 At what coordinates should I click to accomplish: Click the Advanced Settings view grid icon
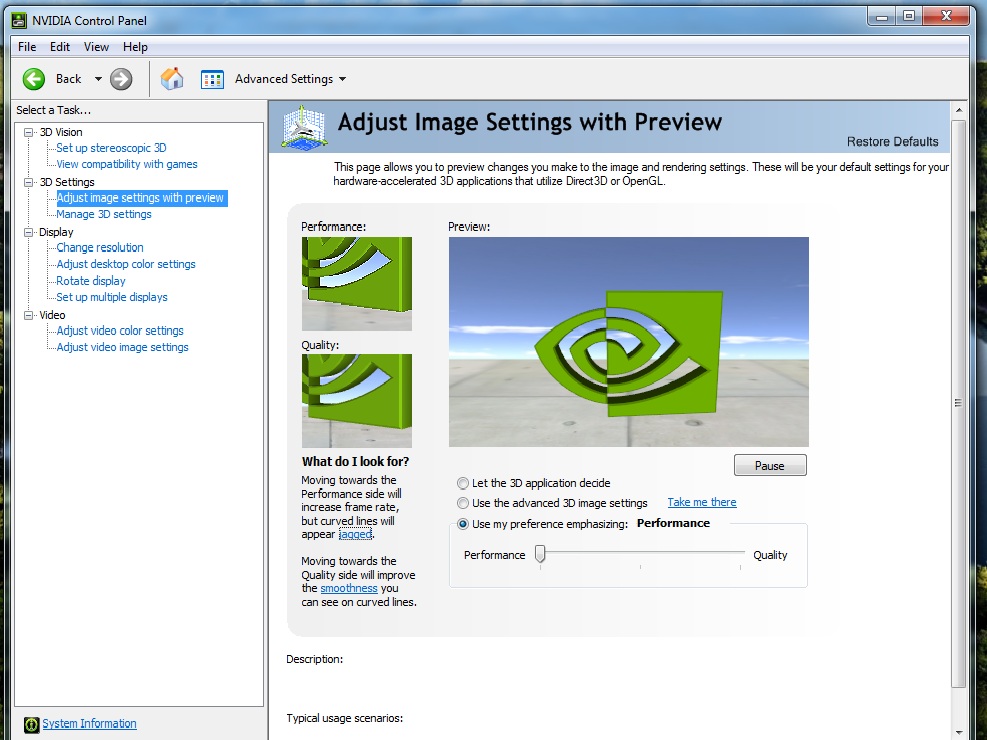click(x=212, y=79)
